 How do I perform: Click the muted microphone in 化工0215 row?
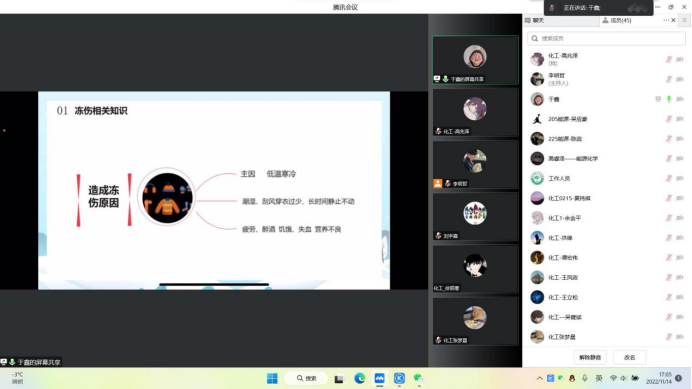(x=669, y=198)
